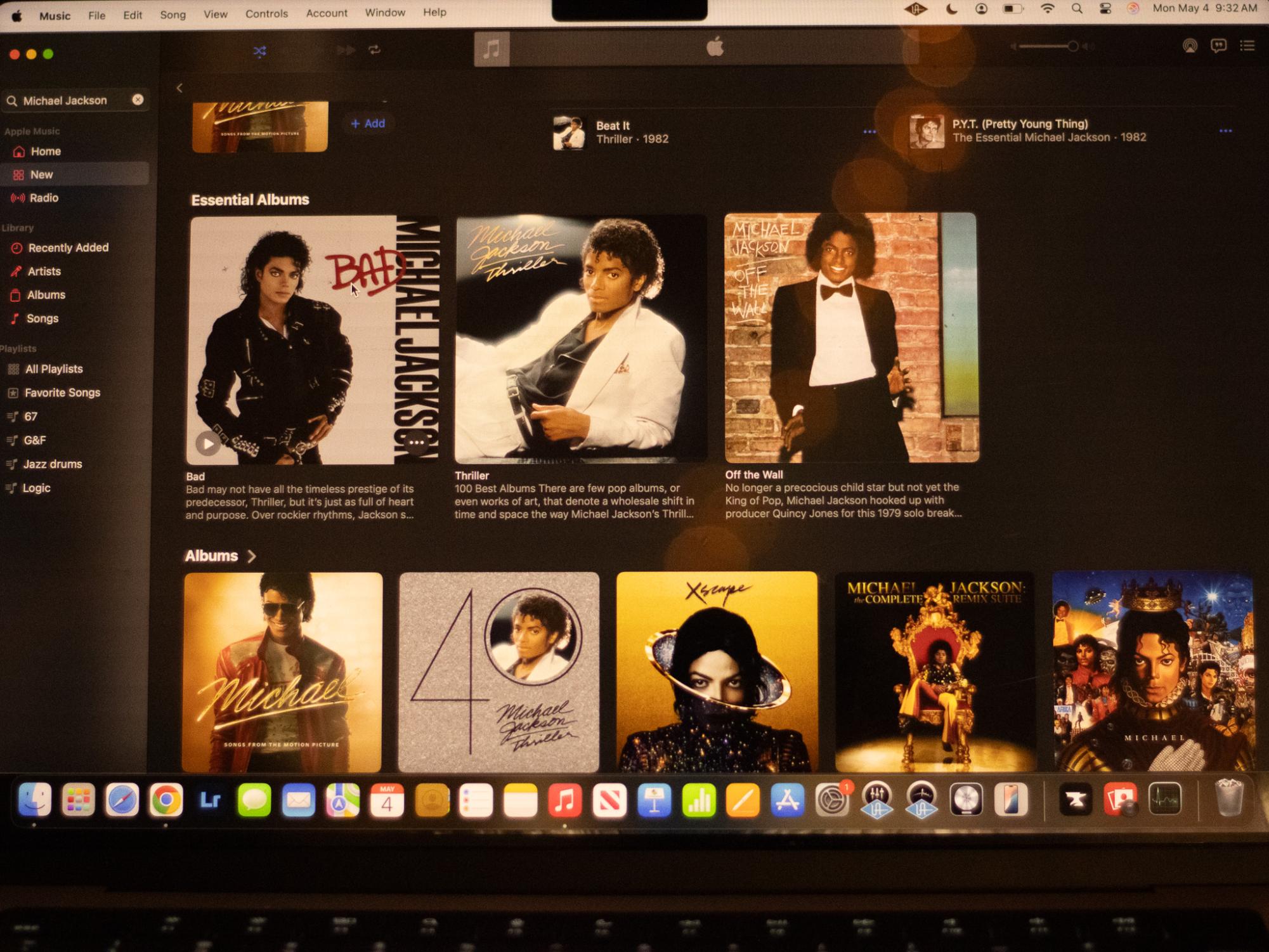Go back using the back chevron
Screen dimensions: 1269x952
pyautogui.click(x=179, y=88)
